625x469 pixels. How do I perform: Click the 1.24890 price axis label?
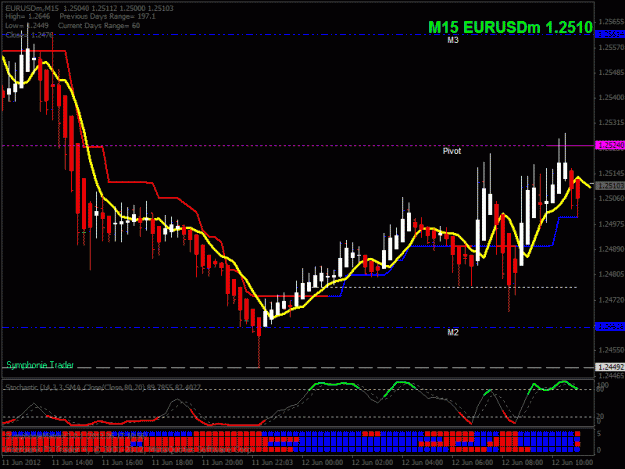(611, 249)
